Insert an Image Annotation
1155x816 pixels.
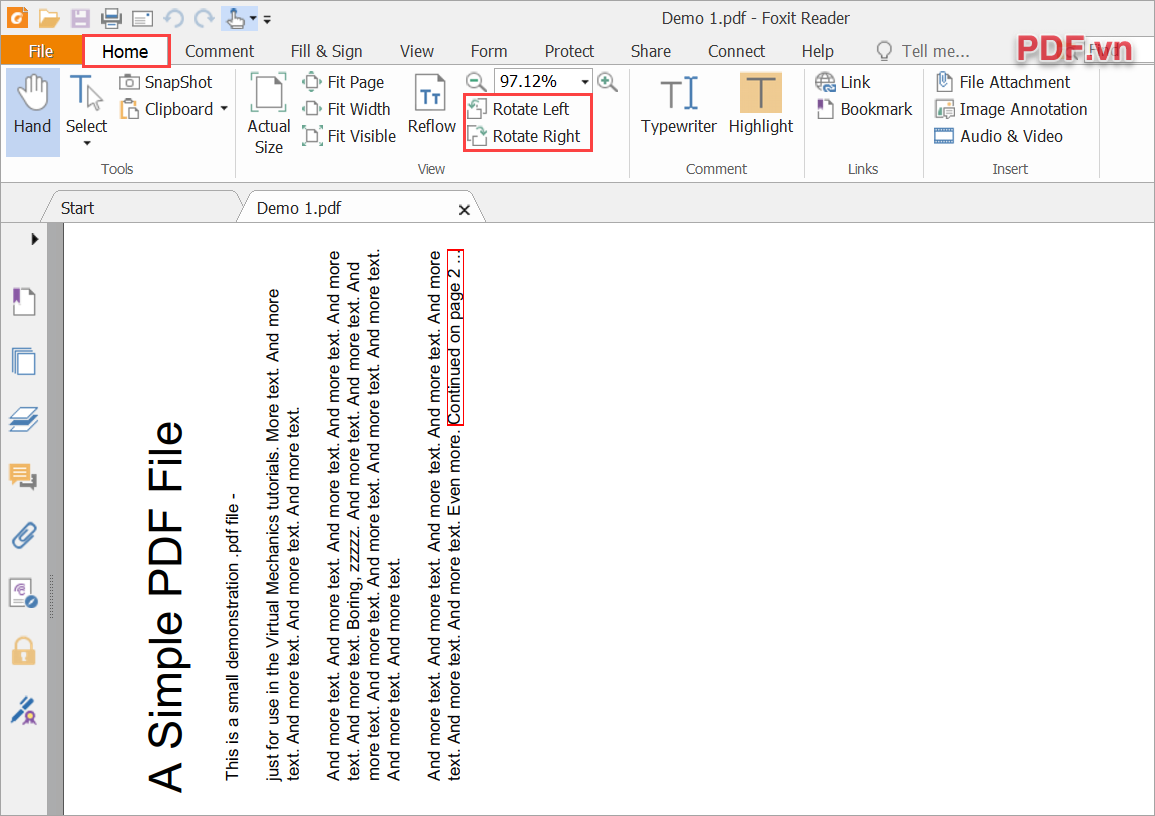[x=1011, y=109]
